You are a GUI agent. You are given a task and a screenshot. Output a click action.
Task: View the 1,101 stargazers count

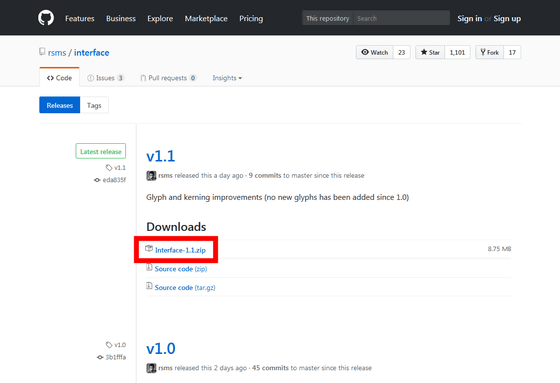(457, 53)
